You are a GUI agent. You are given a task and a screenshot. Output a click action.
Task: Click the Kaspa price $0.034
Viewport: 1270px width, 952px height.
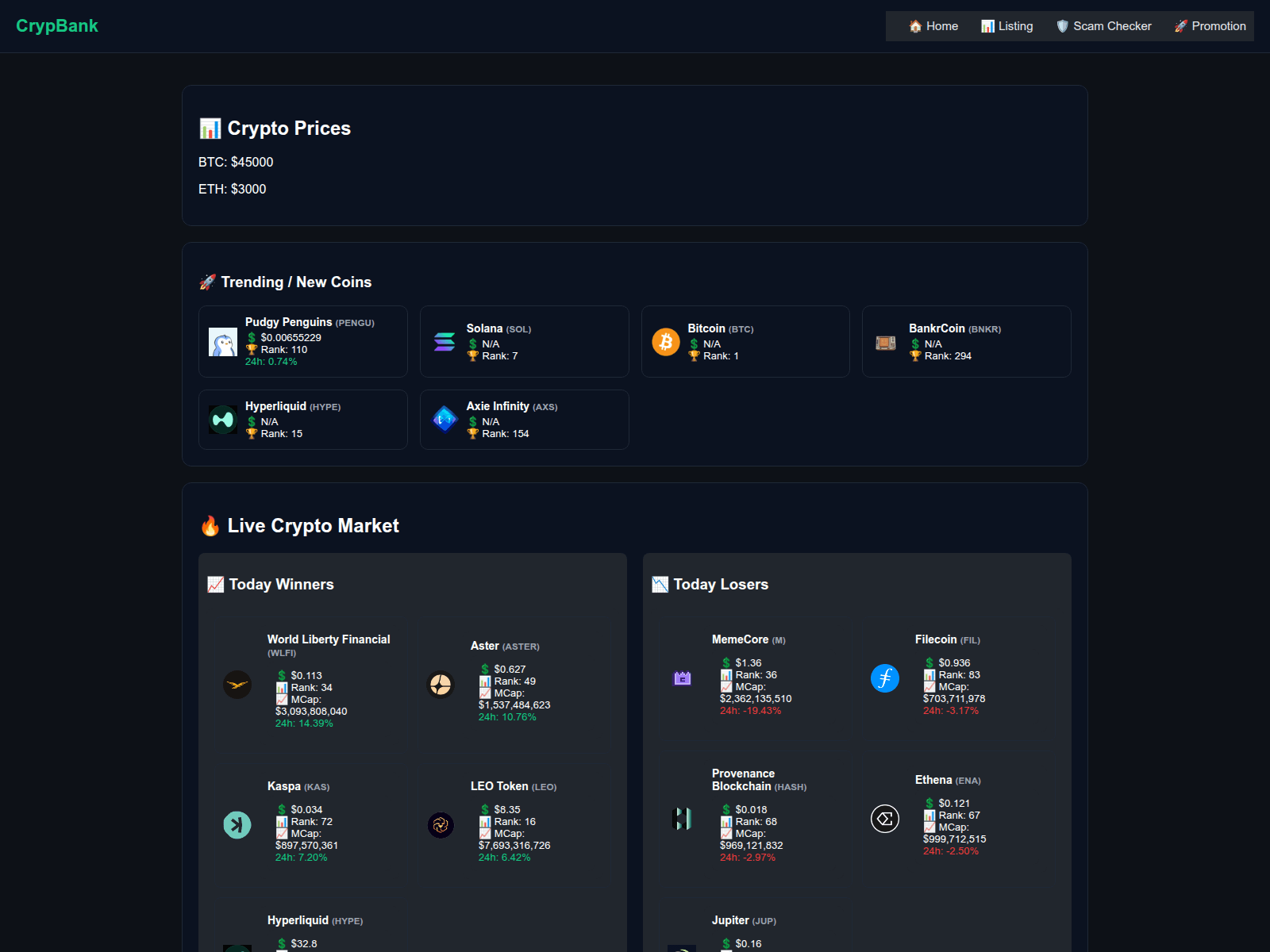click(x=306, y=810)
